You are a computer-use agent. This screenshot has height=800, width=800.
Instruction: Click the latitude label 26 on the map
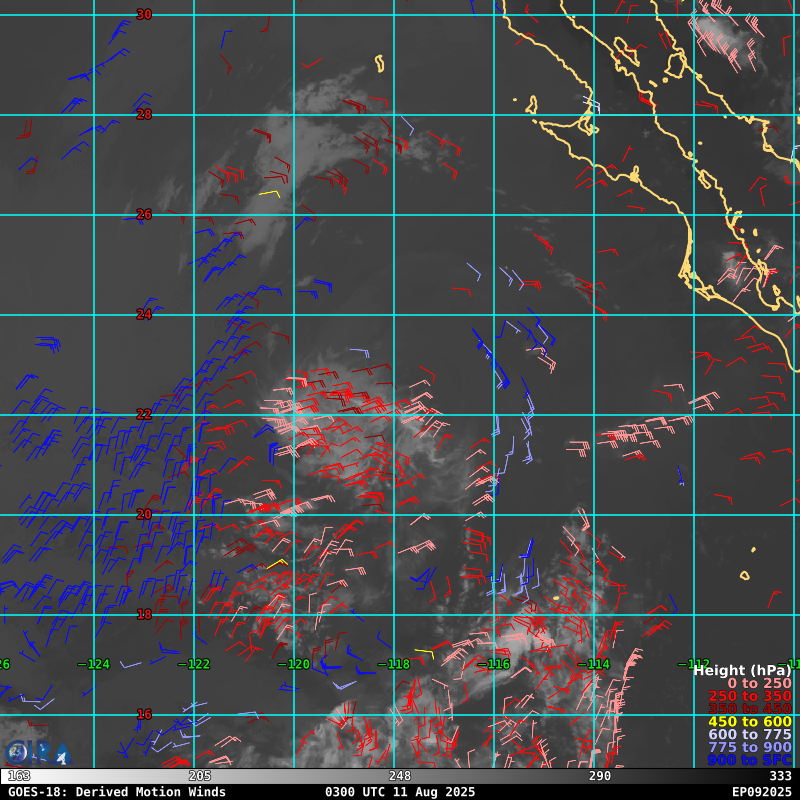(x=144, y=214)
